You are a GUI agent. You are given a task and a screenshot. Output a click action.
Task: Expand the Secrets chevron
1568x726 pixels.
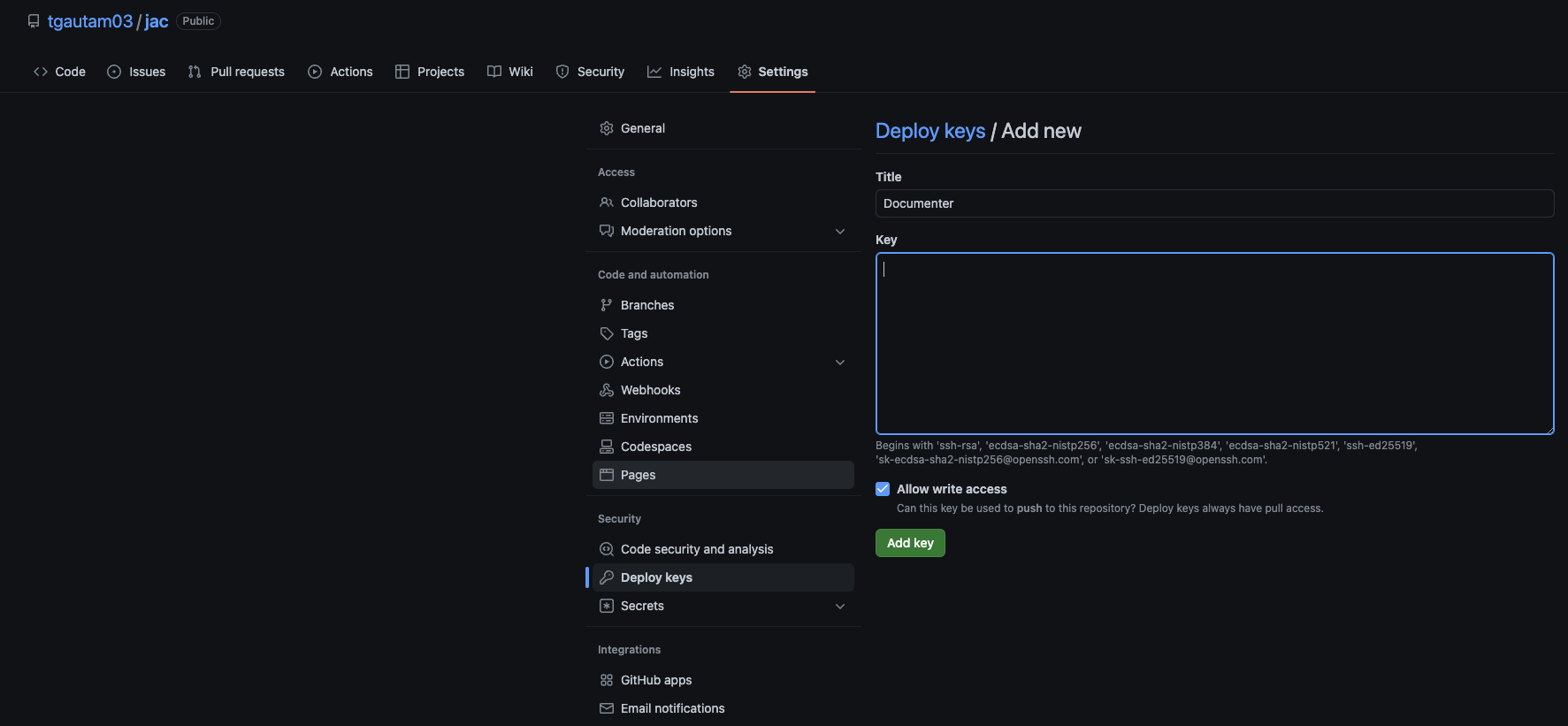pos(840,606)
